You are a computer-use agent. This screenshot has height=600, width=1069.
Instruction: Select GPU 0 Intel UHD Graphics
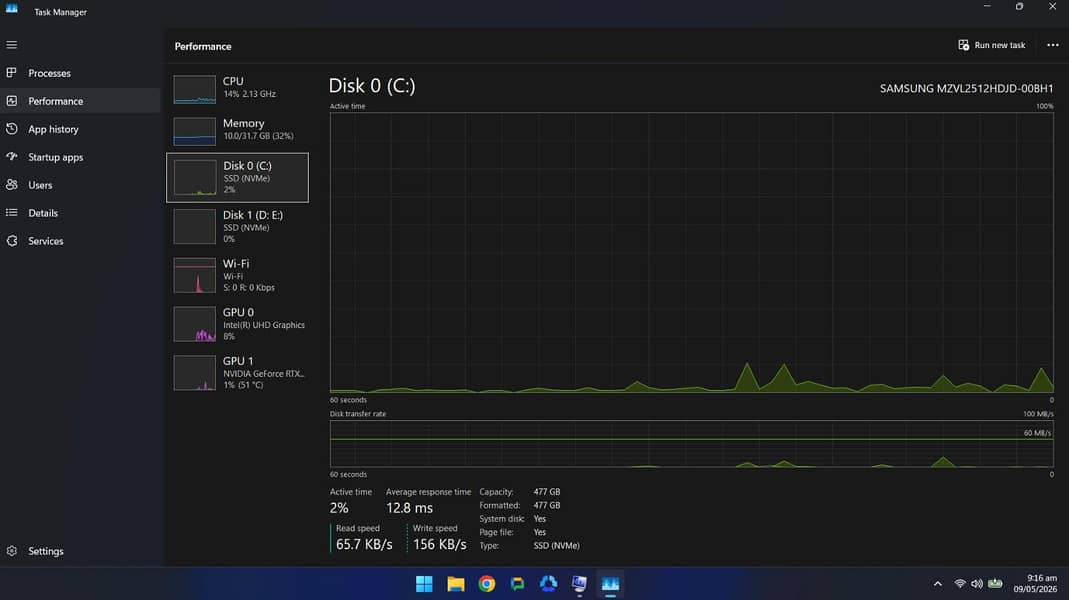pyautogui.click(x=237, y=324)
